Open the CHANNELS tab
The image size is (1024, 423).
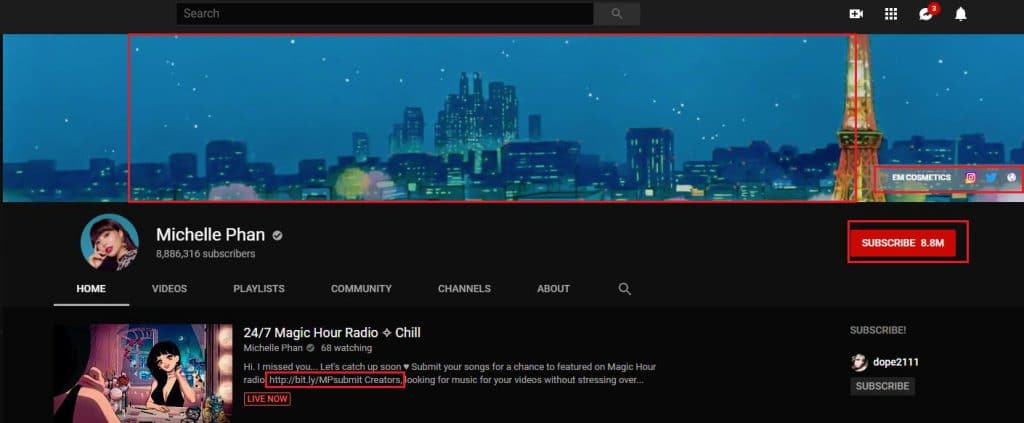pyautogui.click(x=464, y=289)
